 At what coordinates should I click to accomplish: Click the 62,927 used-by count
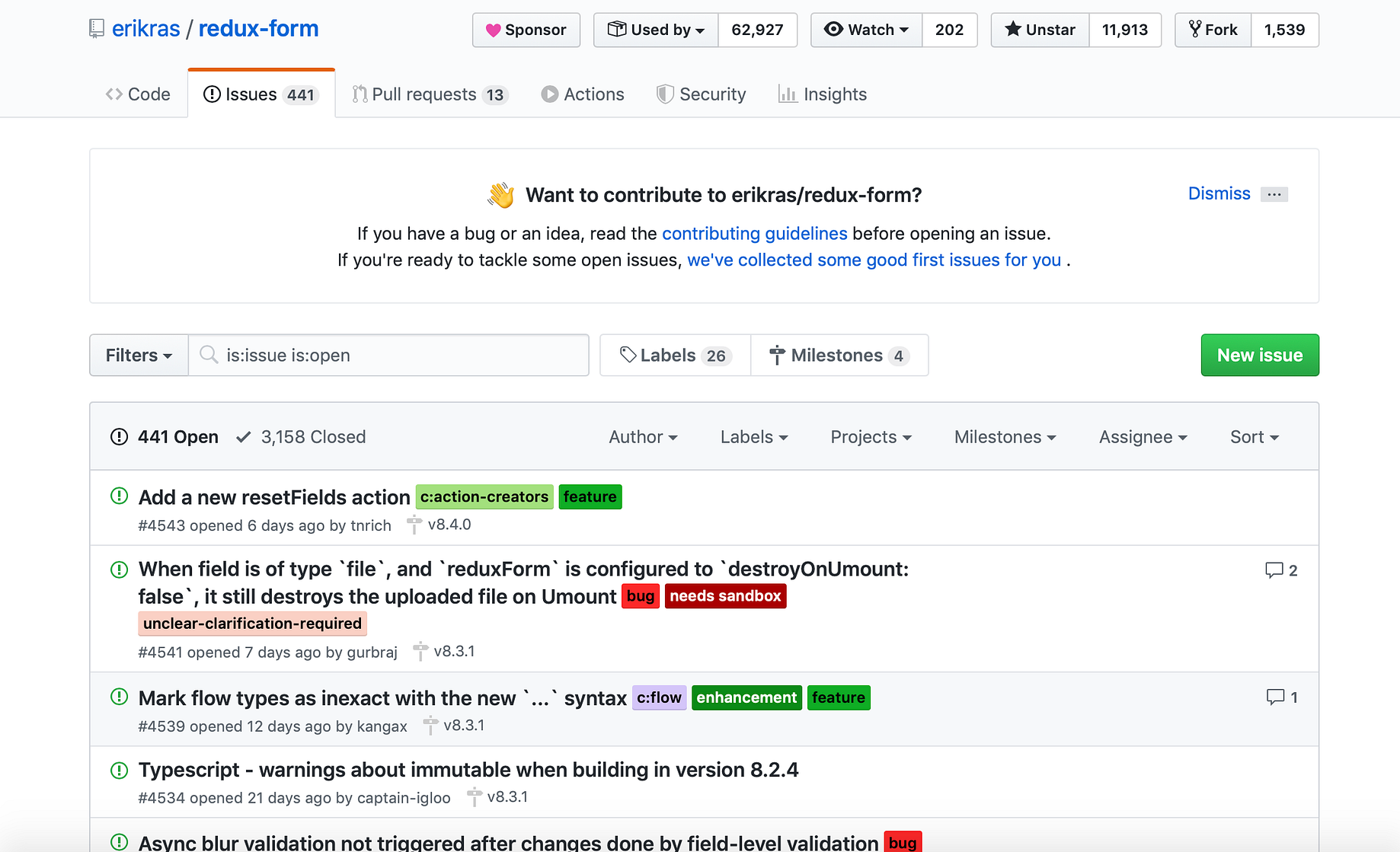757,30
